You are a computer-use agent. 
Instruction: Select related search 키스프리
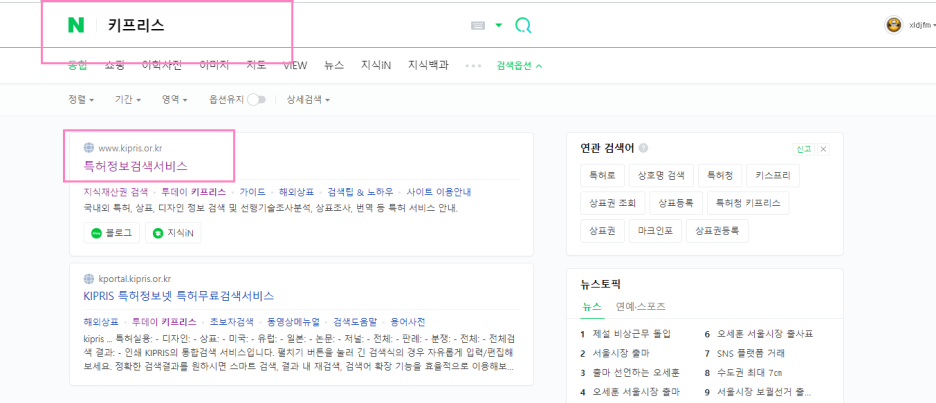(x=772, y=175)
